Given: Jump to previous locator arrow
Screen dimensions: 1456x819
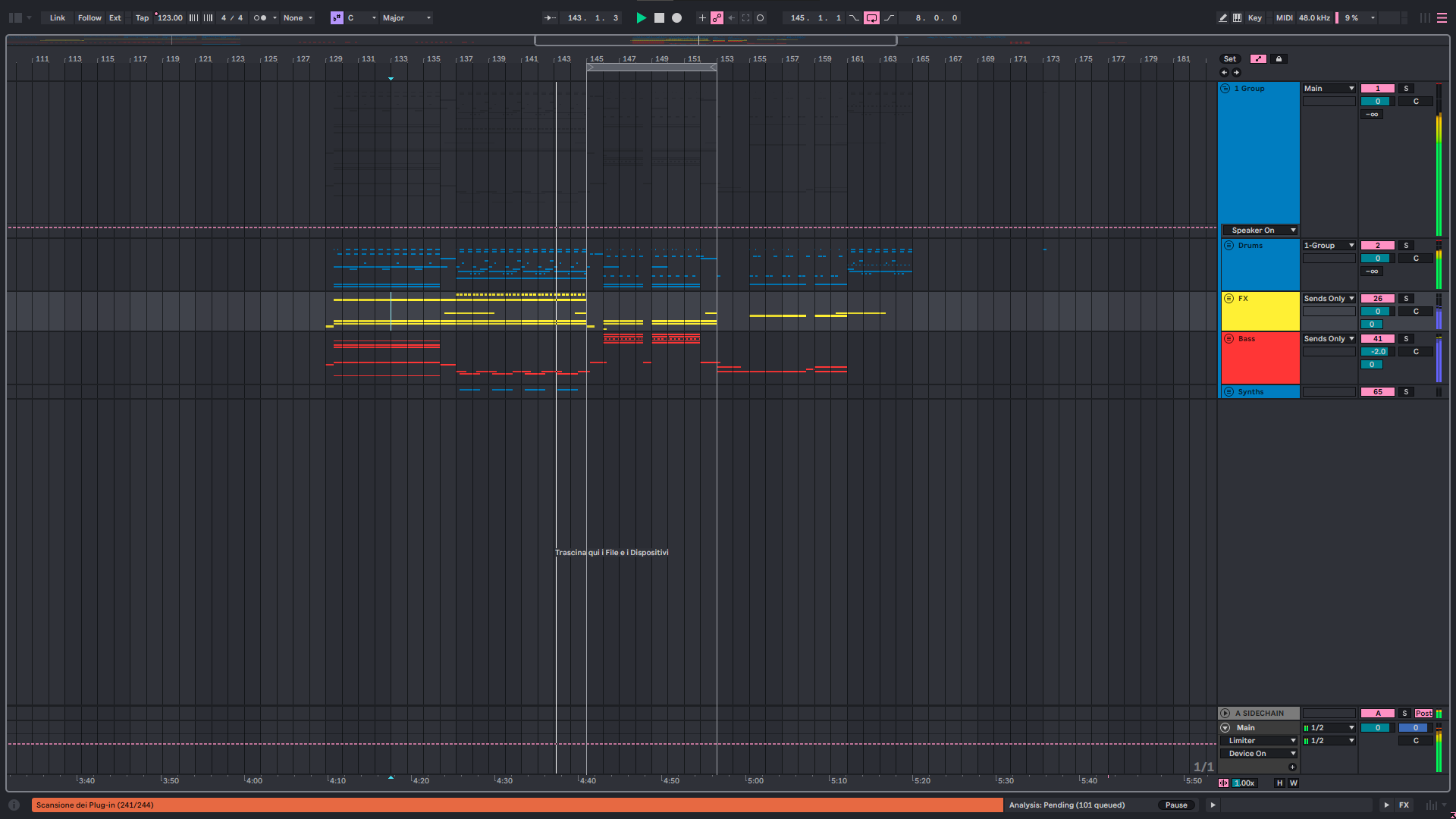Looking at the screenshot, I should (x=1224, y=73).
